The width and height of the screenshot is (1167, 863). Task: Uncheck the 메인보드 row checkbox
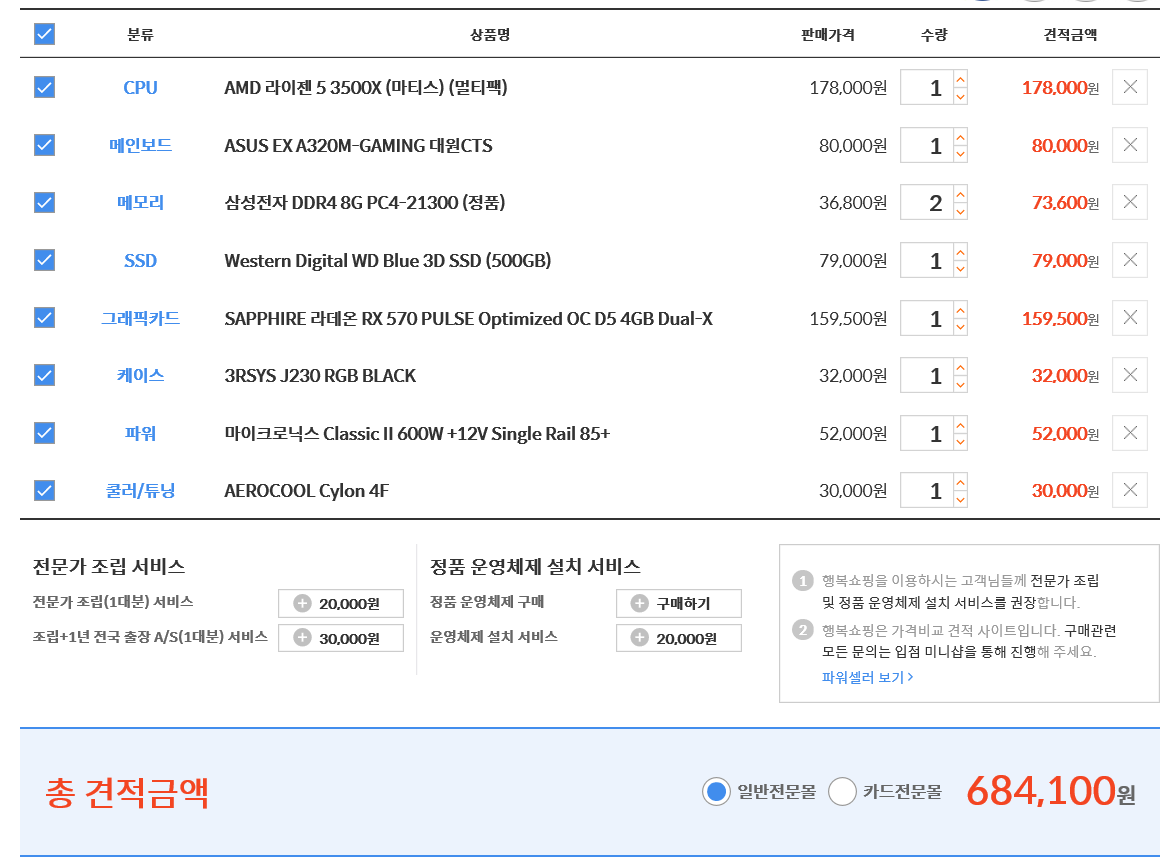coord(45,144)
